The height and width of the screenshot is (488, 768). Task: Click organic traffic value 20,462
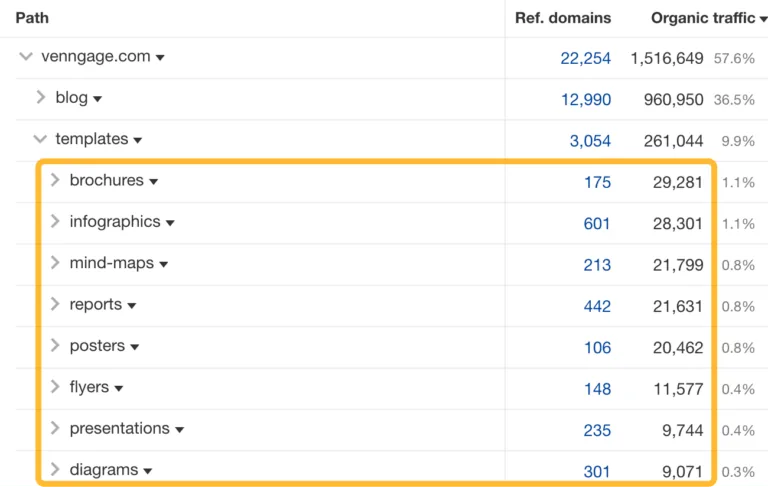click(678, 348)
